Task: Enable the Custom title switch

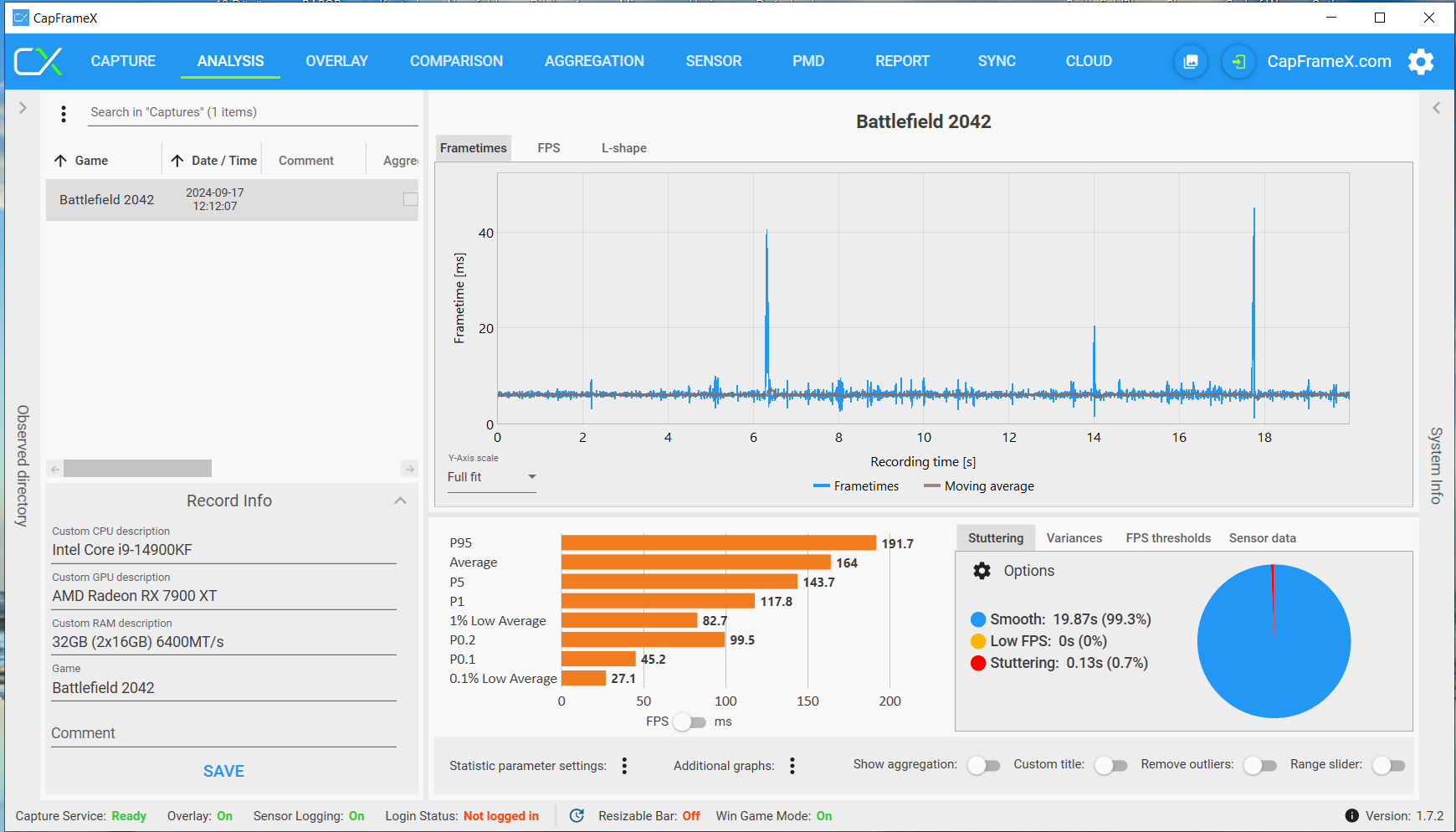Action: click(1111, 765)
